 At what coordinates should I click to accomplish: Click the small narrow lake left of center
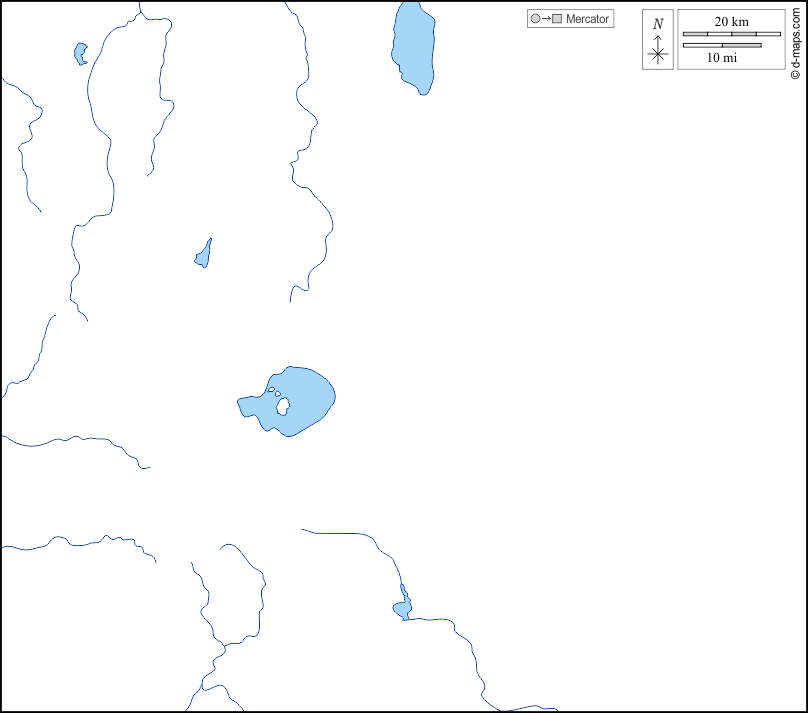[x=203, y=256]
